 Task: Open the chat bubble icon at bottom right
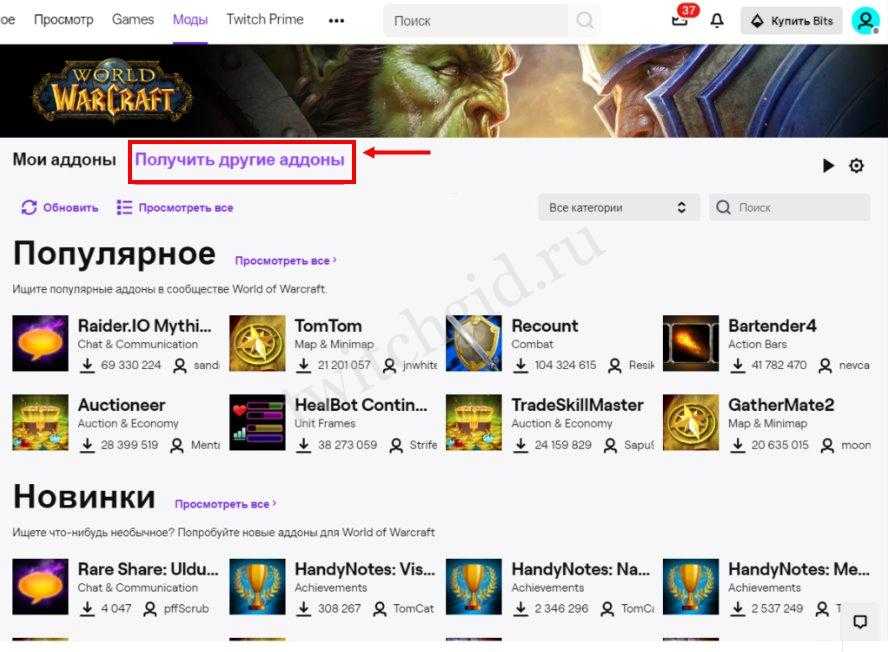860,621
